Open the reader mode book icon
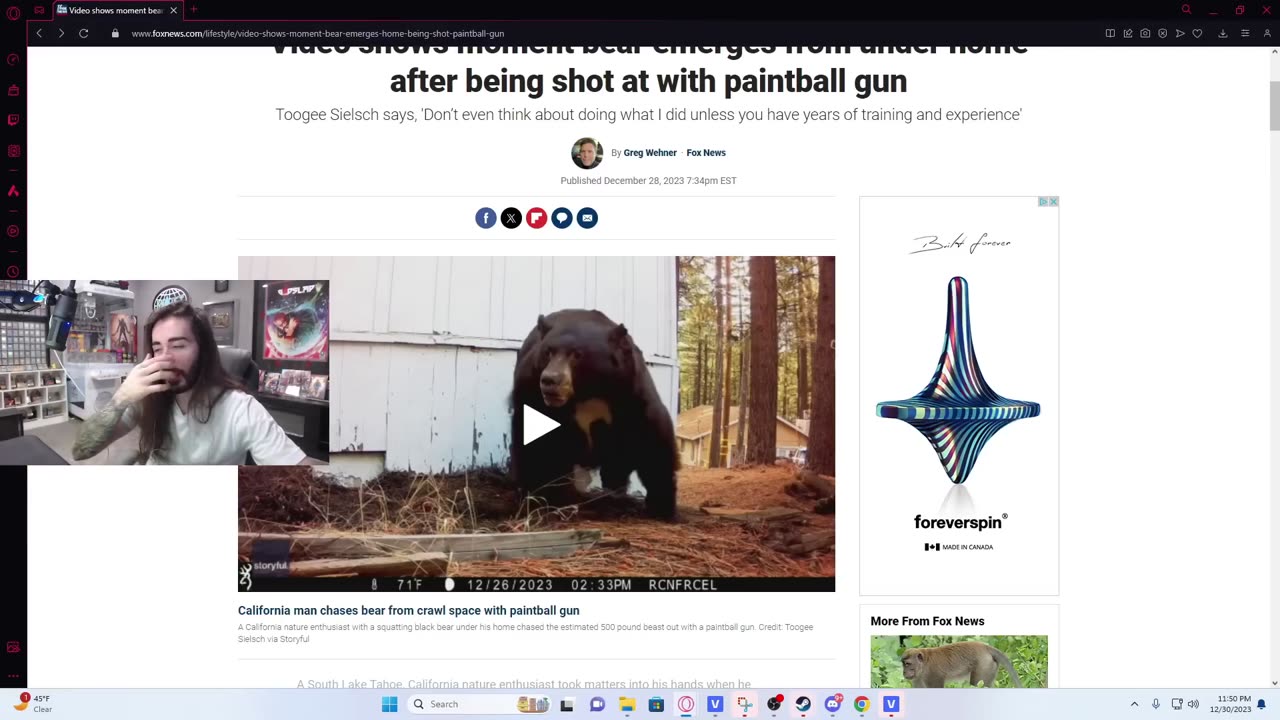The image size is (1280, 720). tap(1110, 33)
